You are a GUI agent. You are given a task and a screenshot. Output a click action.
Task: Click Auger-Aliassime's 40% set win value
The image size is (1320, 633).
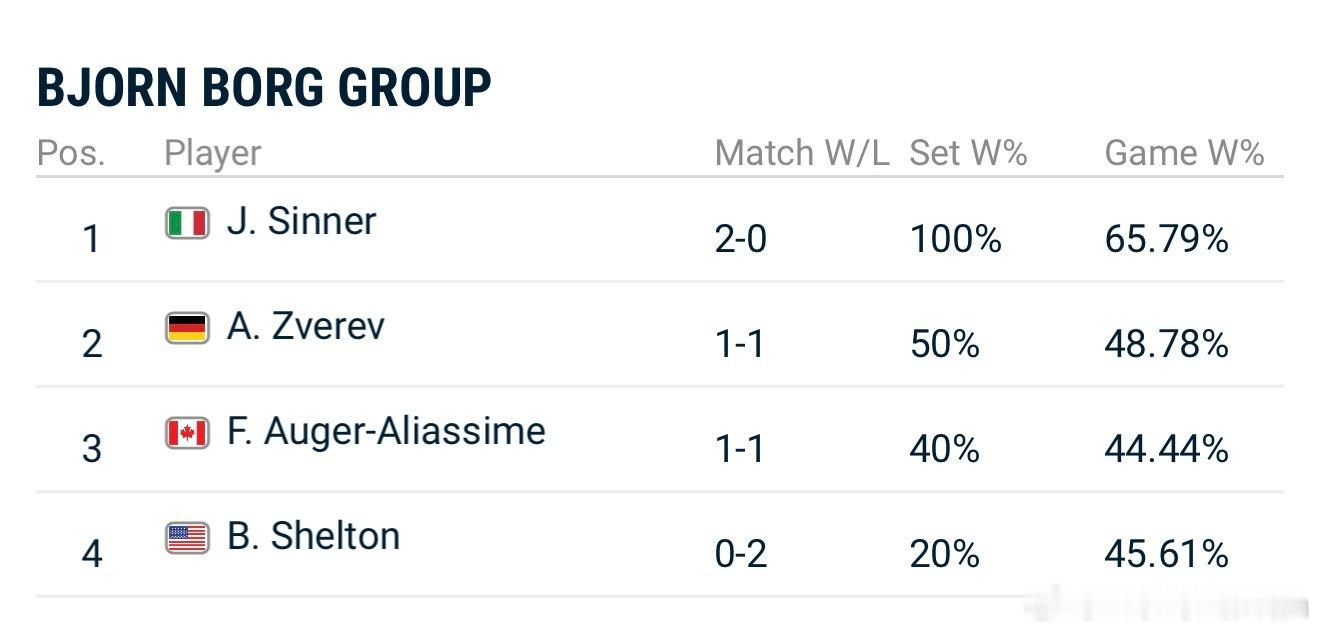944,450
